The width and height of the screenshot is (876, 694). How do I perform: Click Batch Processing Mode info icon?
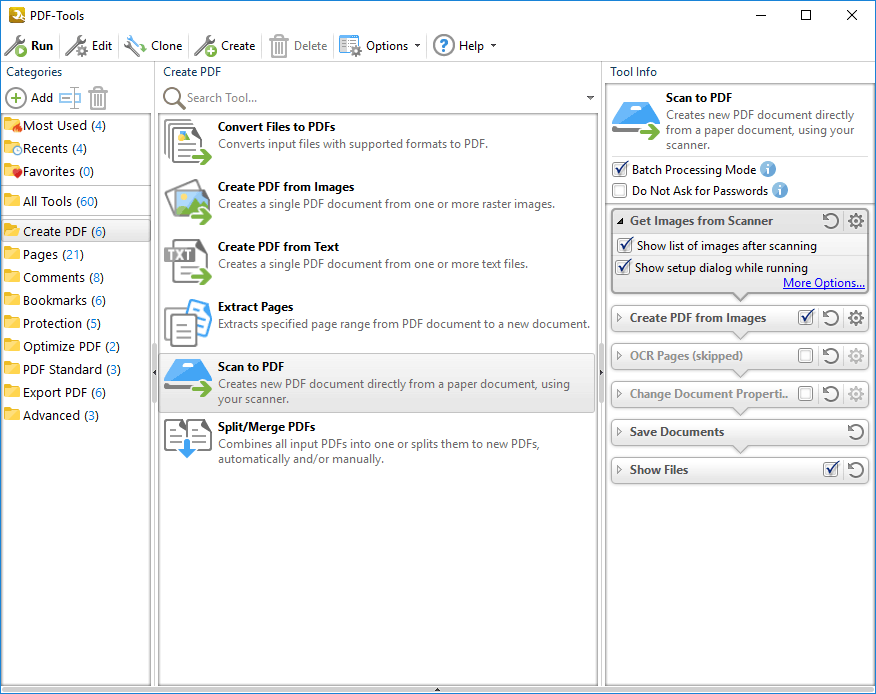coord(768,170)
